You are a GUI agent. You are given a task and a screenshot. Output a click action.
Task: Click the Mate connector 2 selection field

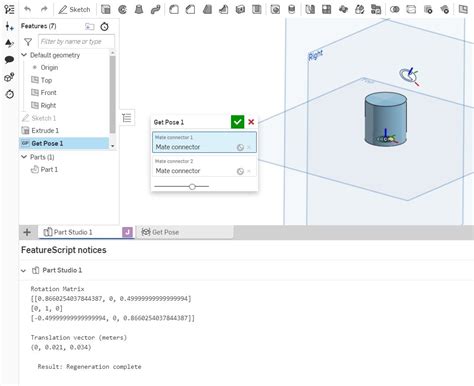click(204, 166)
